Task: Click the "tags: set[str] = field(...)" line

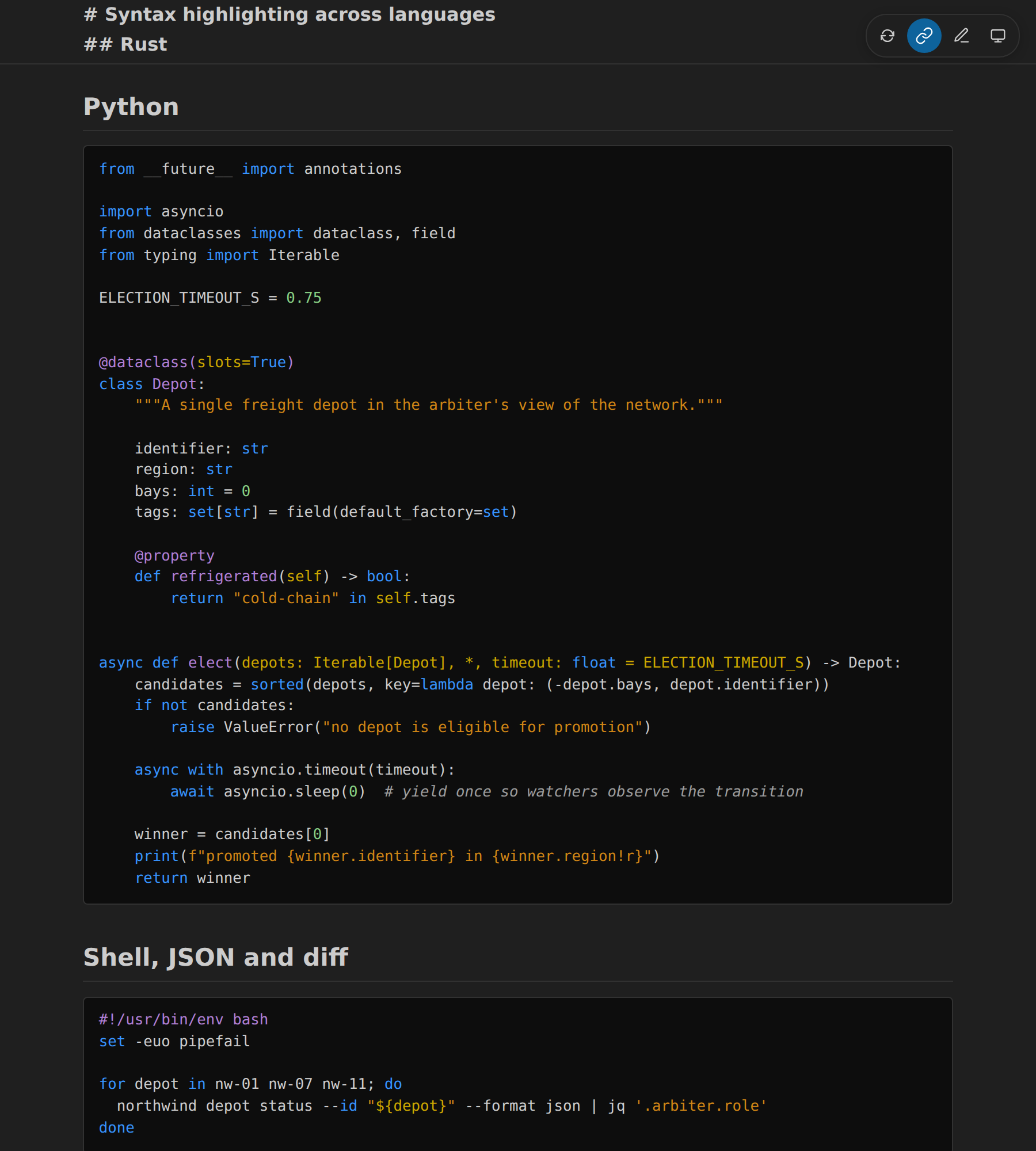Action: [x=326, y=512]
